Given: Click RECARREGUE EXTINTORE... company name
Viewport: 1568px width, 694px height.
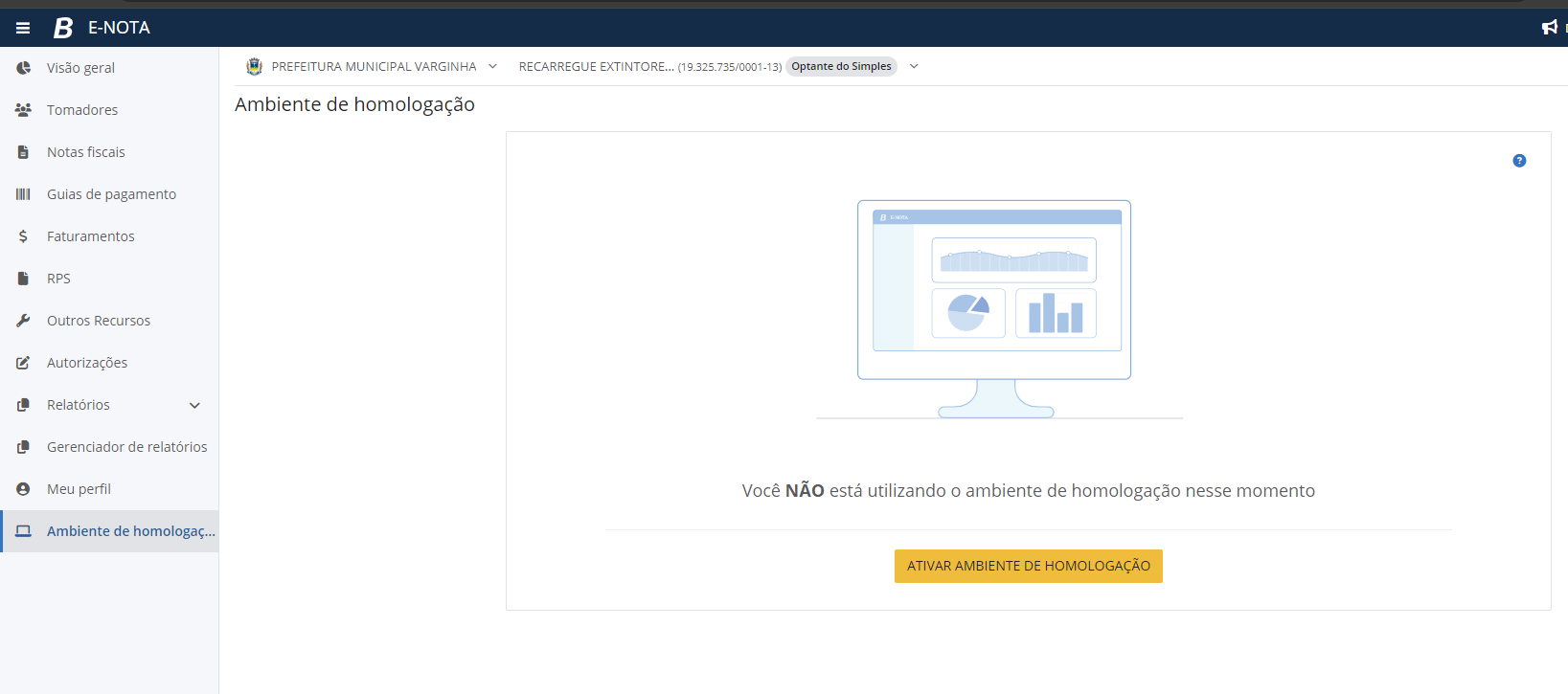Looking at the screenshot, I should [596, 67].
